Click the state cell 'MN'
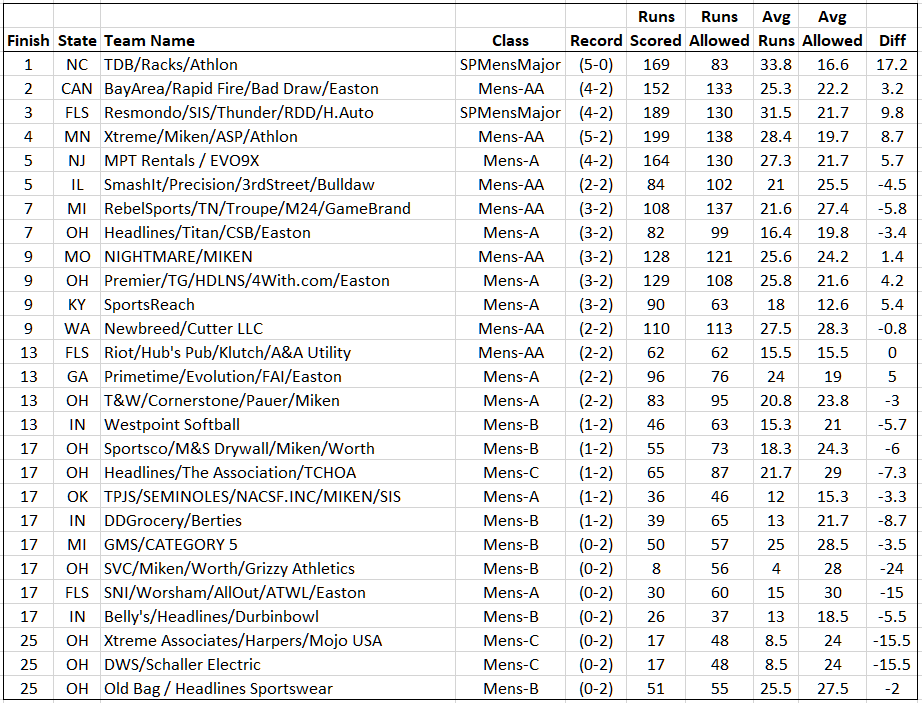This screenshot has width=922, height=703. pyautogui.click(x=77, y=137)
